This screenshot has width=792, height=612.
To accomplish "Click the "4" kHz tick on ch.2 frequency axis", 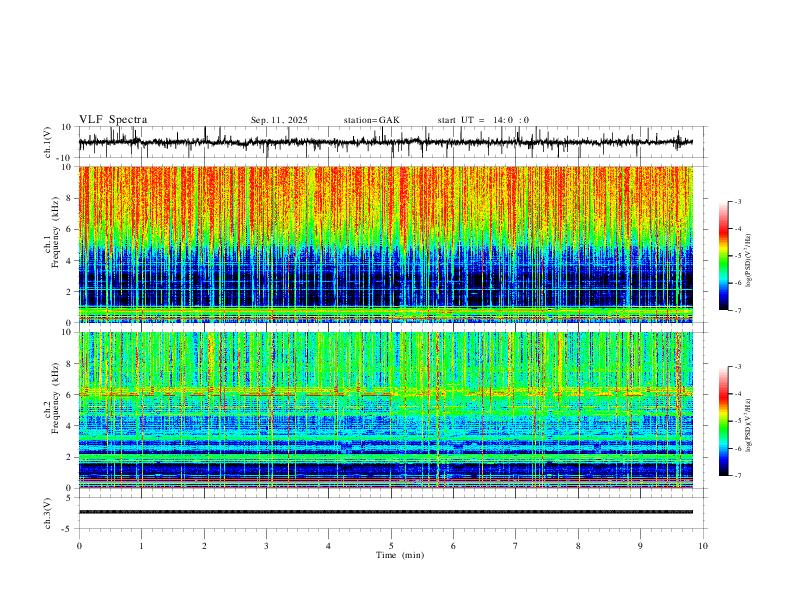I will (69, 426).
